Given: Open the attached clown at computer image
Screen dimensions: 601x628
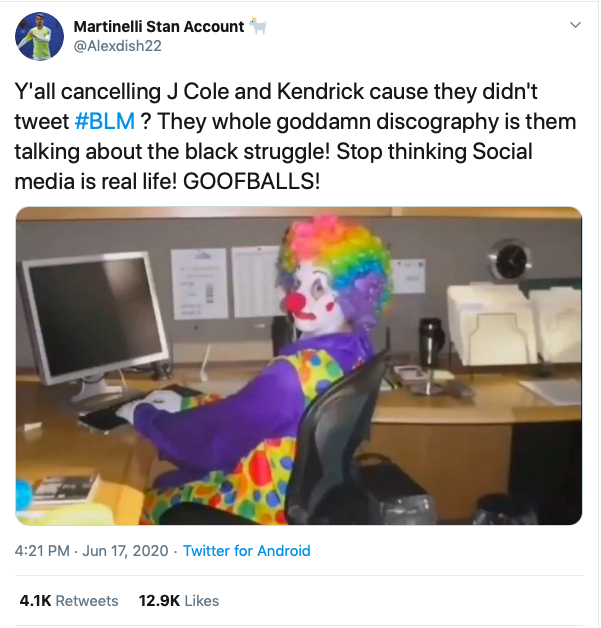Looking at the screenshot, I should pyautogui.click(x=299, y=366).
